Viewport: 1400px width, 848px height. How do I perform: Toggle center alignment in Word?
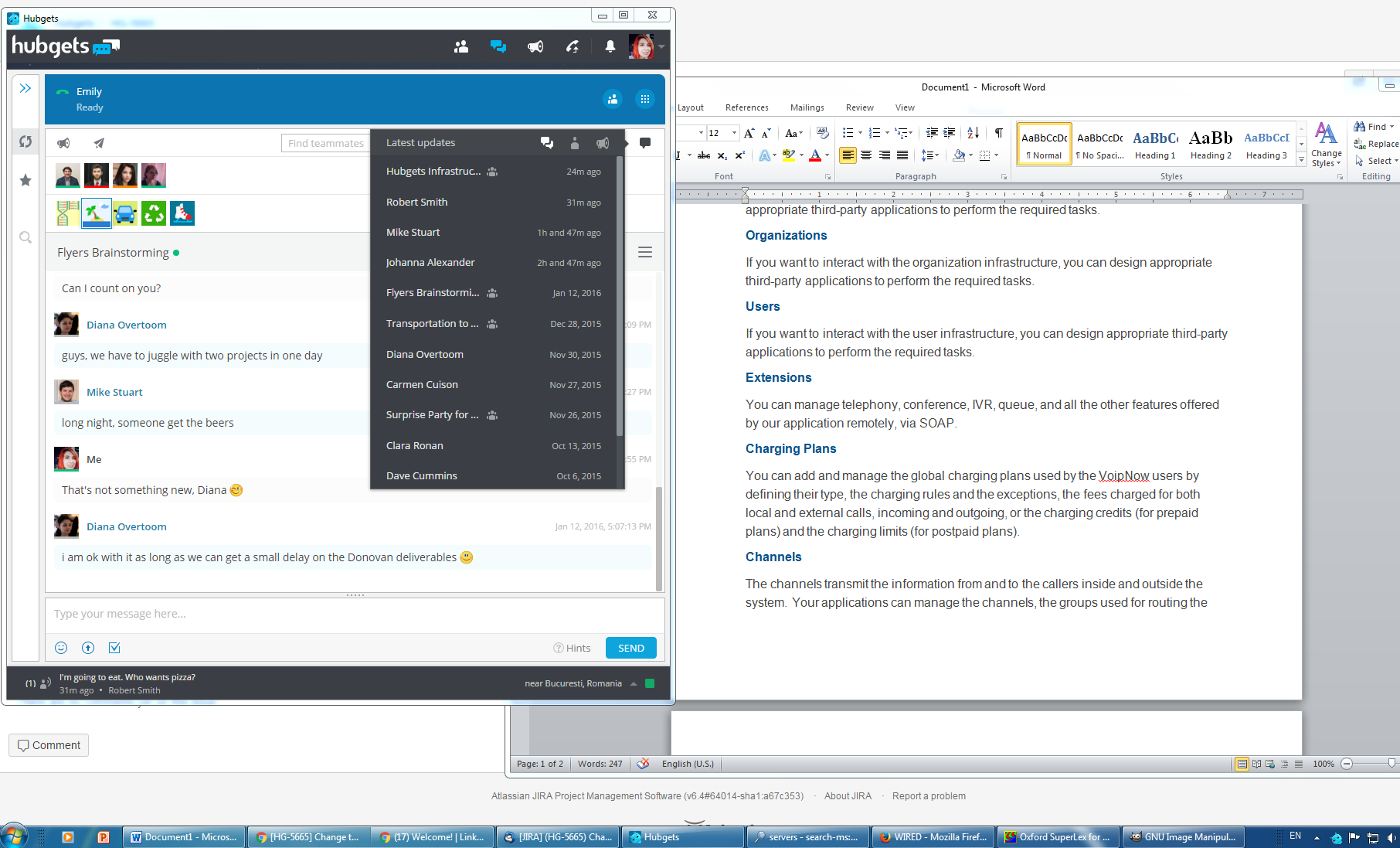tap(866, 155)
